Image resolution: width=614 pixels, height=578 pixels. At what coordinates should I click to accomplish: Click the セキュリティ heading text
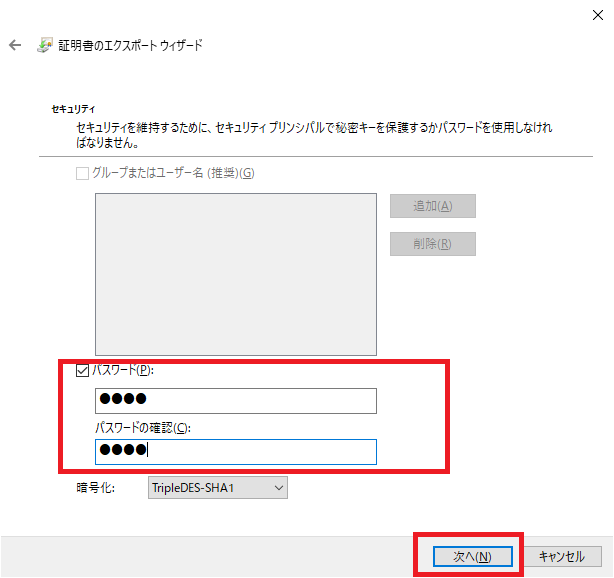pos(73,109)
